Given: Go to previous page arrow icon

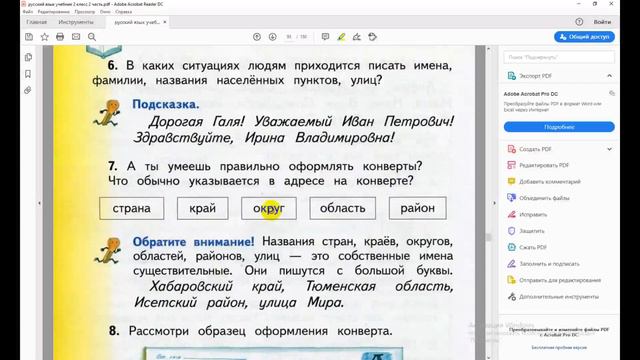Looking at the screenshot, I should (x=257, y=37).
